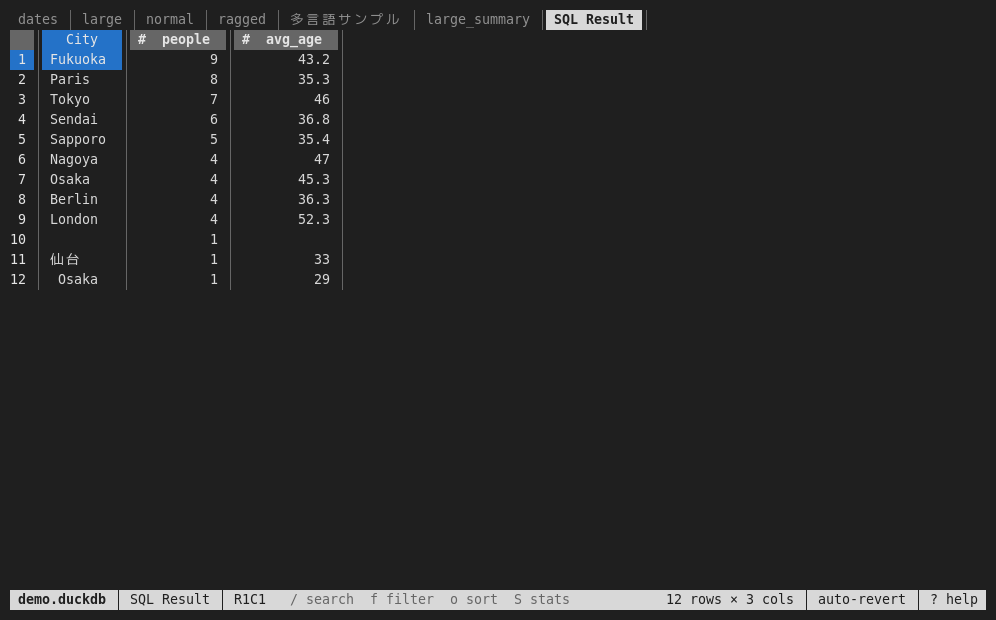This screenshot has height=620, width=996.
Task: Switch to the ragged tab
Action: pyautogui.click(x=242, y=20)
